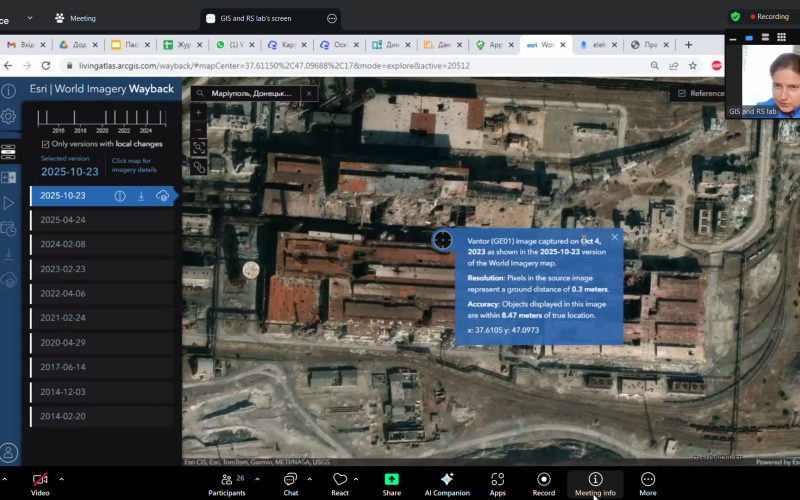Click the About info icon in sidebar
Viewport: 800px width, 500px height.
[9, 91]
